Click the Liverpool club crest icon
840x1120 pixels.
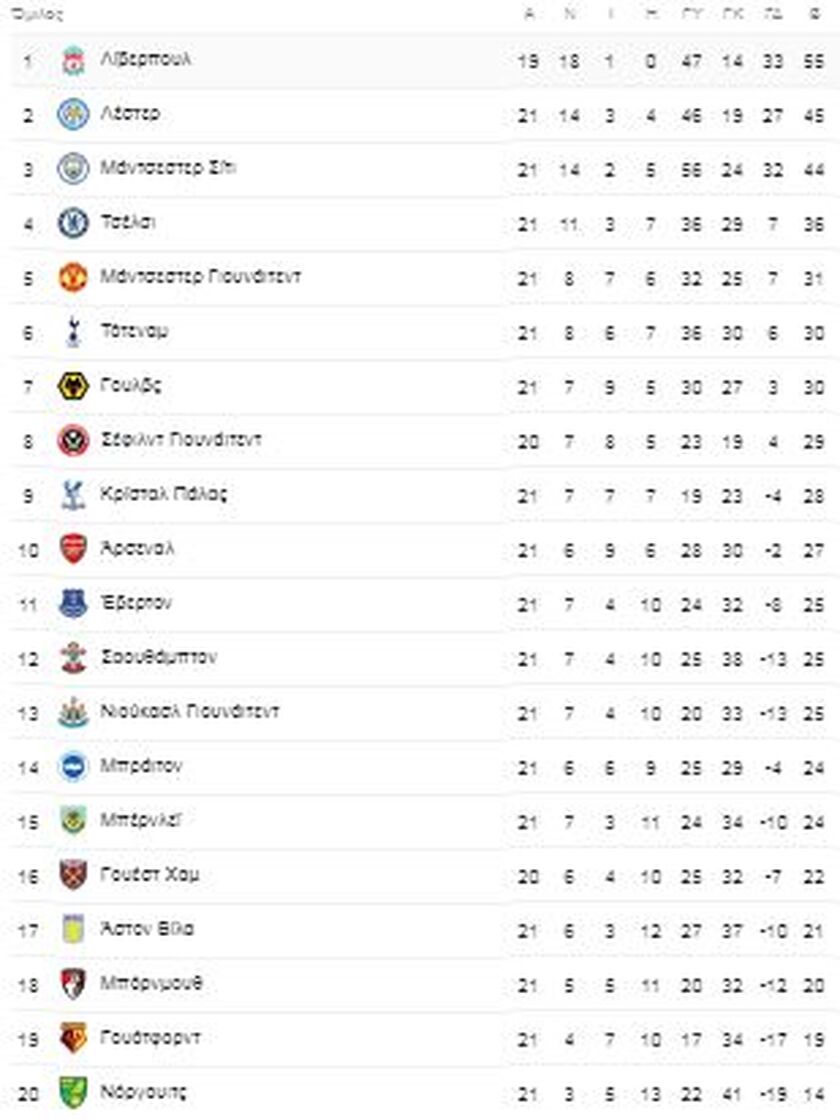[x=73, y=61]
